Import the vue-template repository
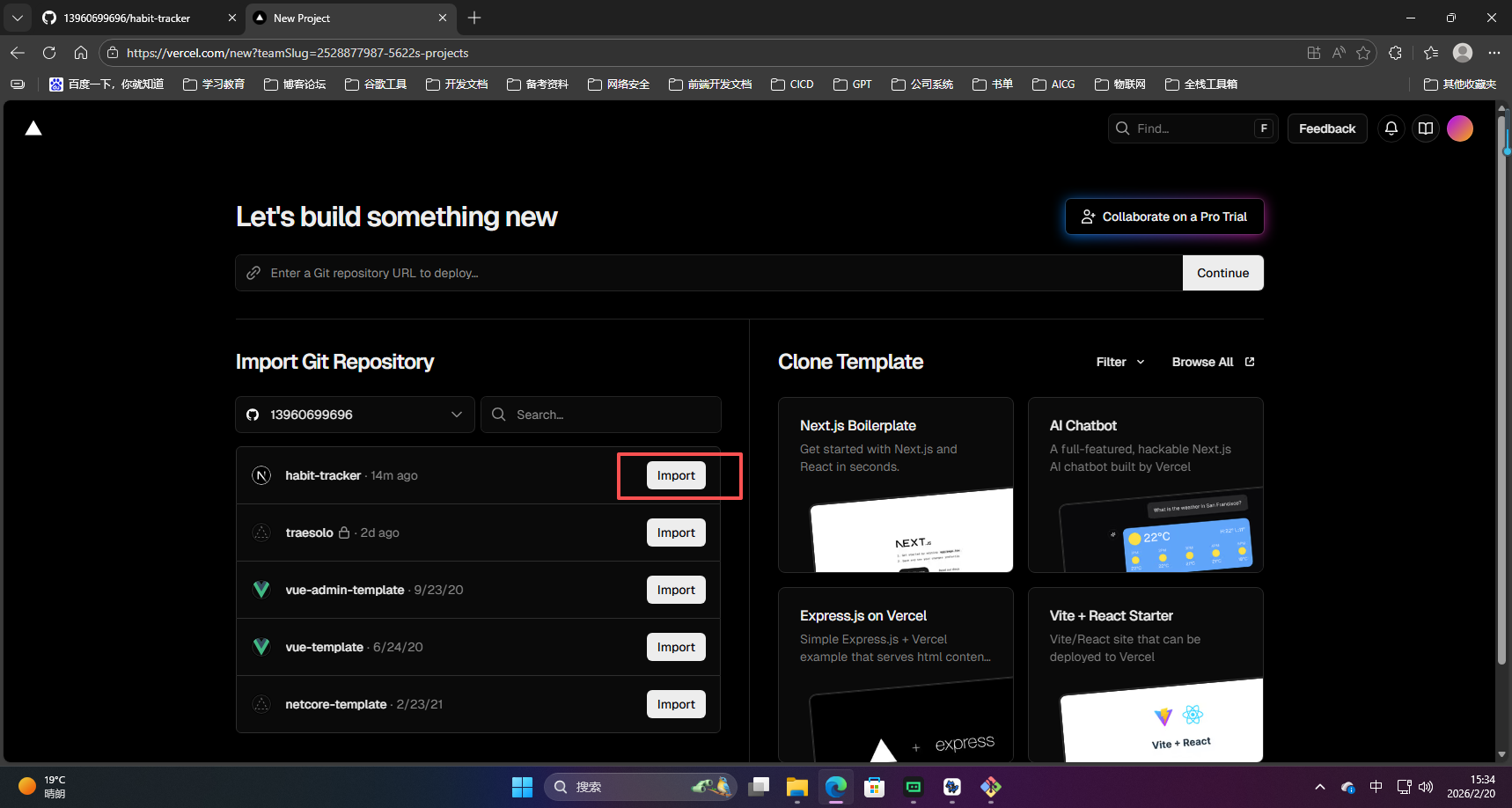This screenshot has width=1512, height=808. tap(676, 647)
